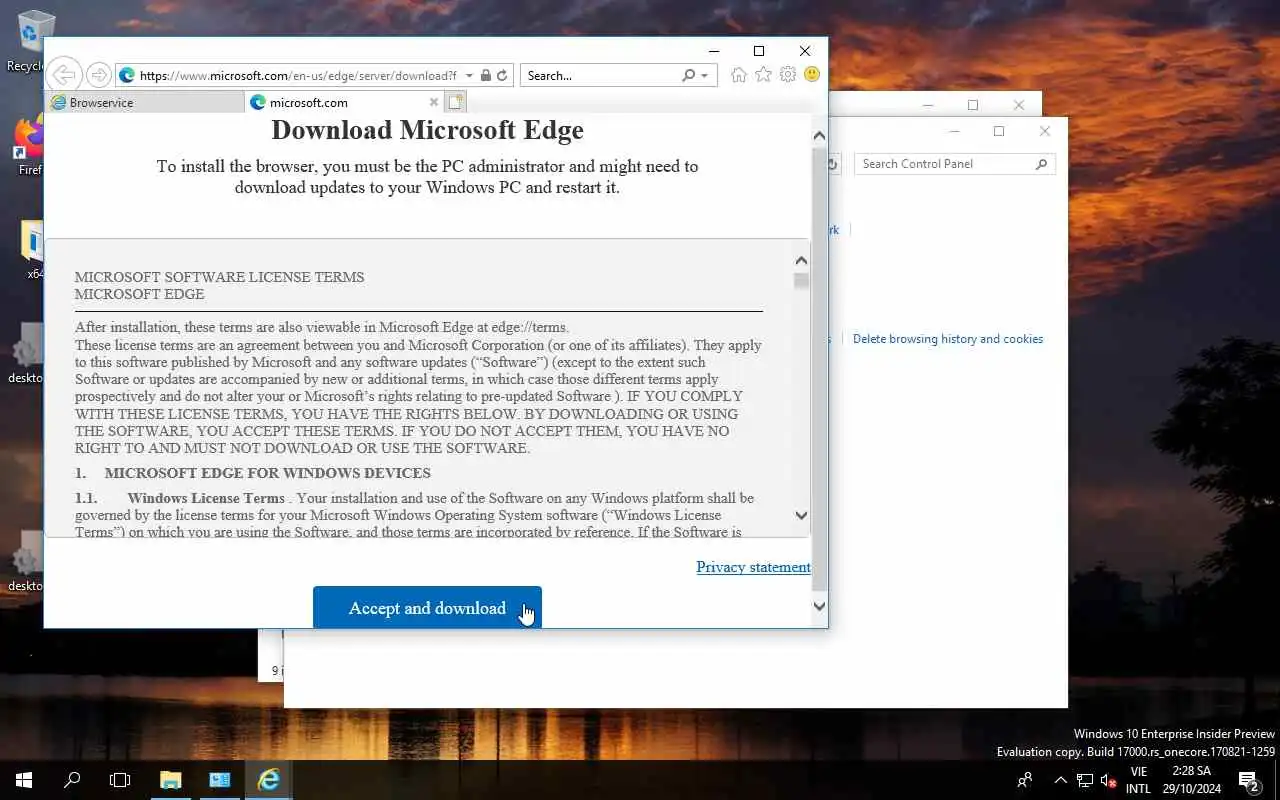1280x800 pixels.
Task: Click the license text scrollbar thumb
Action: [801, 281]
